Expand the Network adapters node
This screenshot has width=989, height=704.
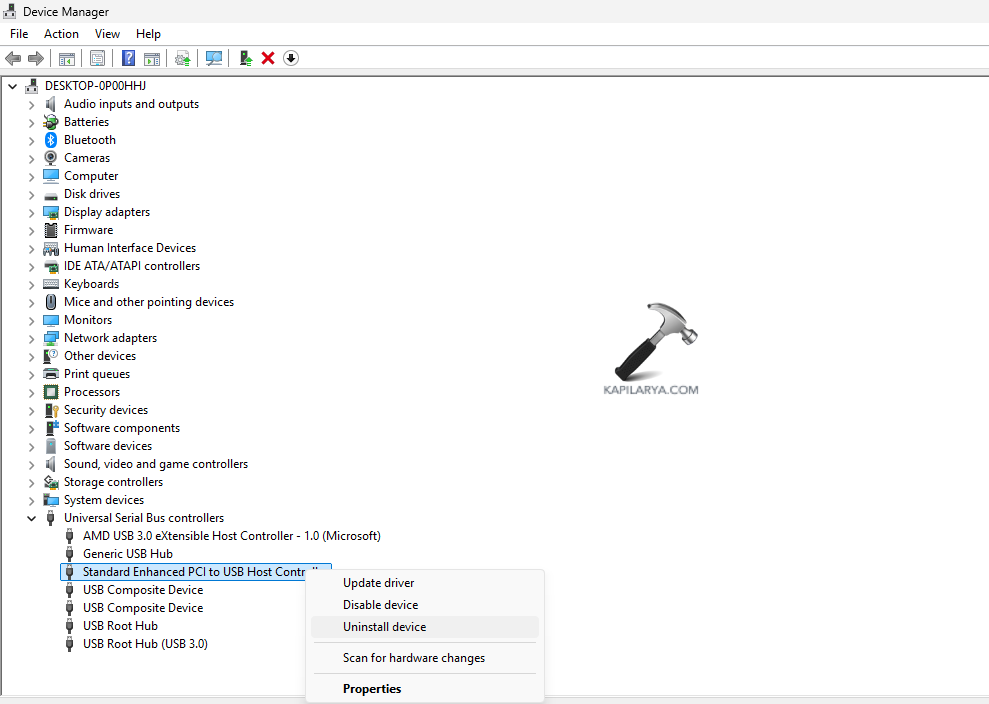(31, 338)
